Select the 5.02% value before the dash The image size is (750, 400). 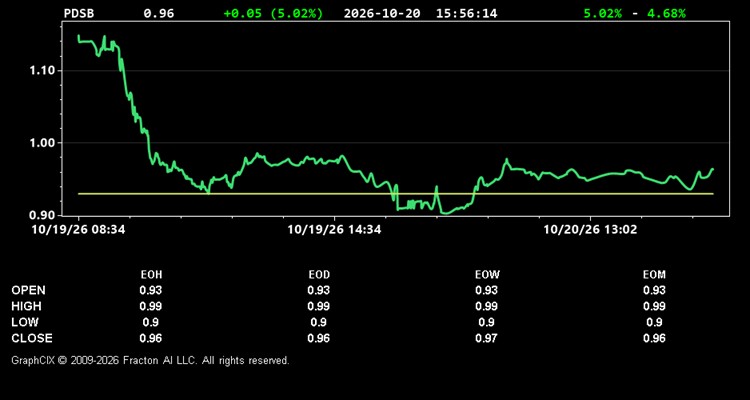tap(603, 13)
